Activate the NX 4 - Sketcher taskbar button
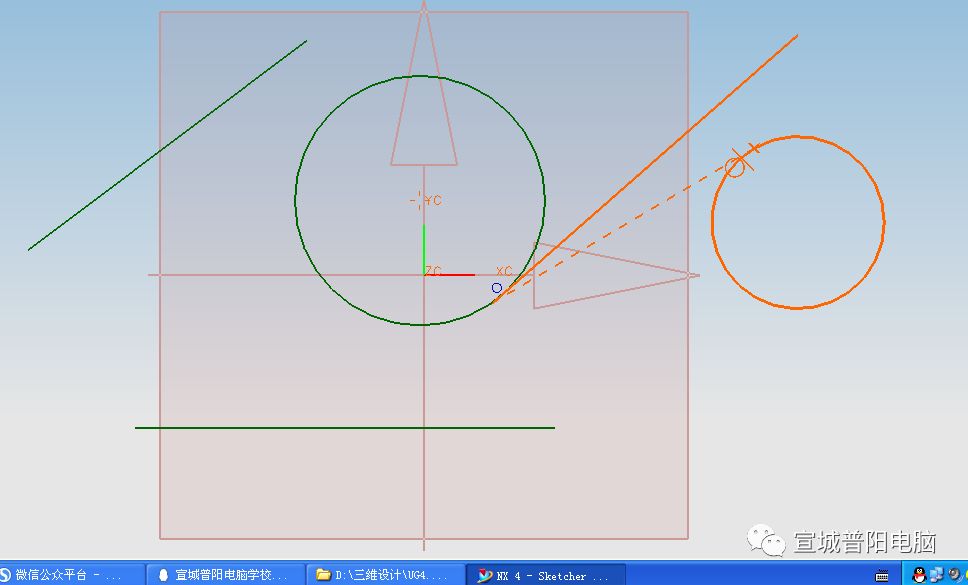Viewport: 968px width, 585px height. point(546,575)
